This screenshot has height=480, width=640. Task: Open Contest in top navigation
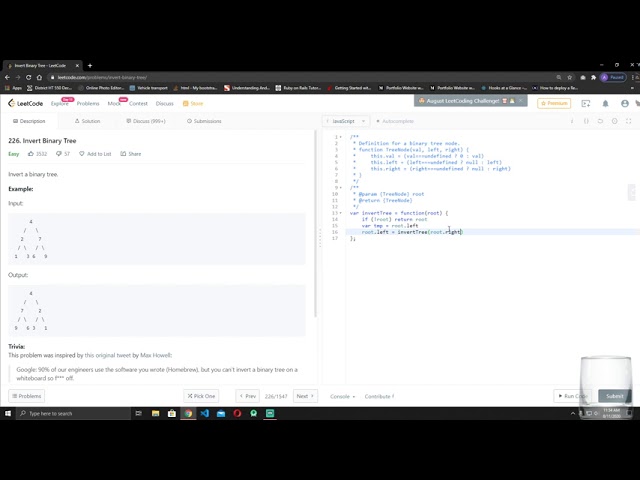coord(138,104)
